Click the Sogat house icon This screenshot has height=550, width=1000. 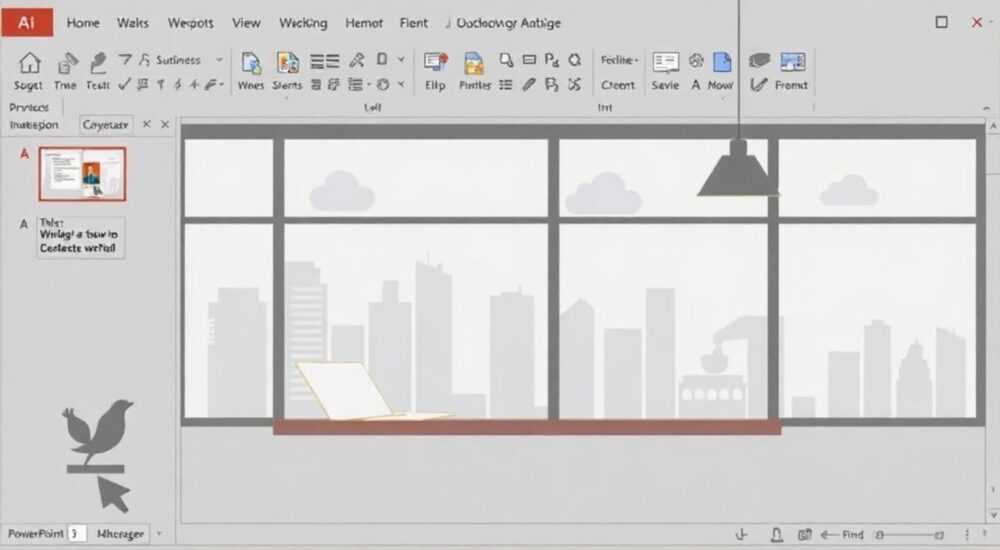(x=29, y=63)
